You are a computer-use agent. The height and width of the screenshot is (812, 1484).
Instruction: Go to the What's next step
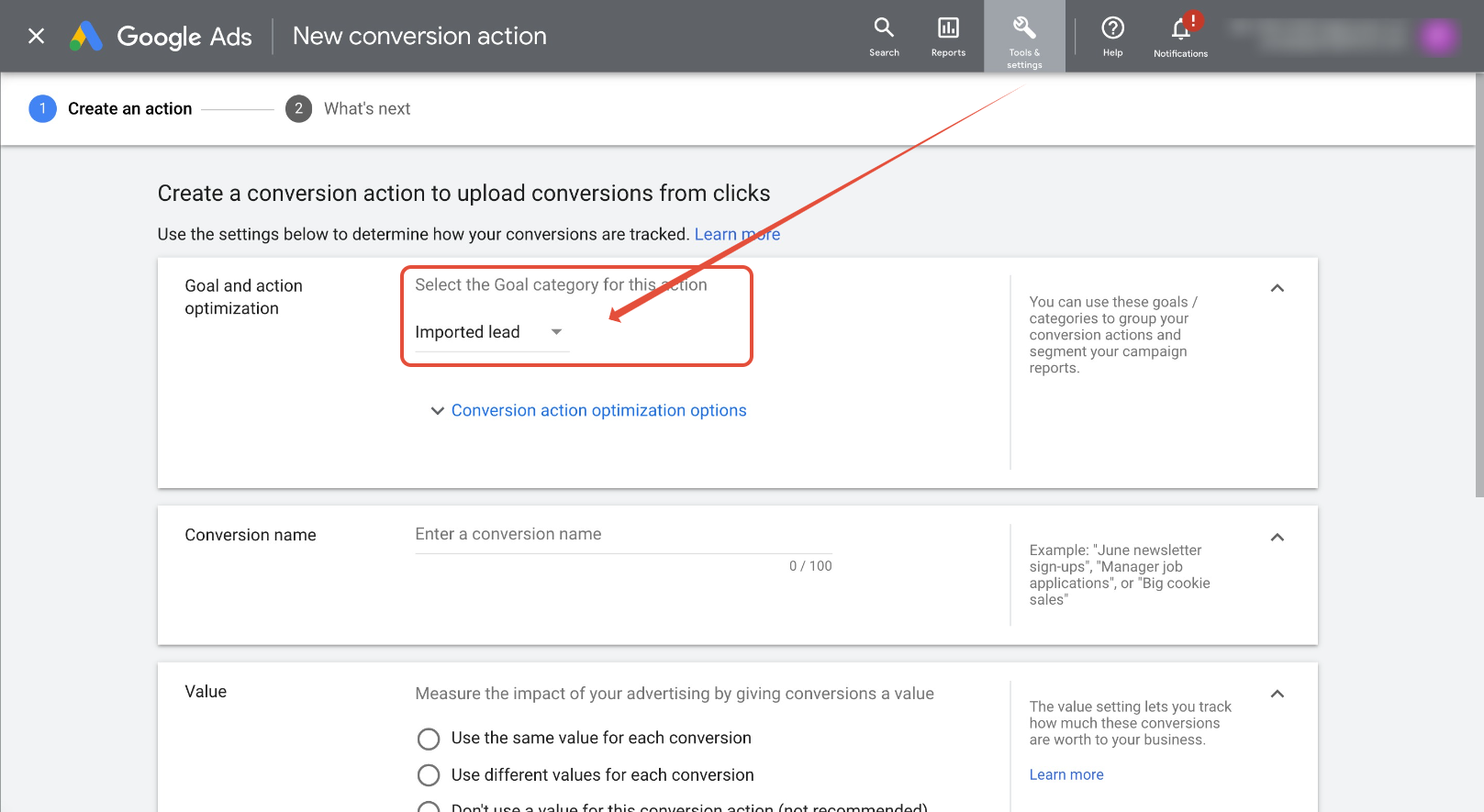(x=348, y=108)
